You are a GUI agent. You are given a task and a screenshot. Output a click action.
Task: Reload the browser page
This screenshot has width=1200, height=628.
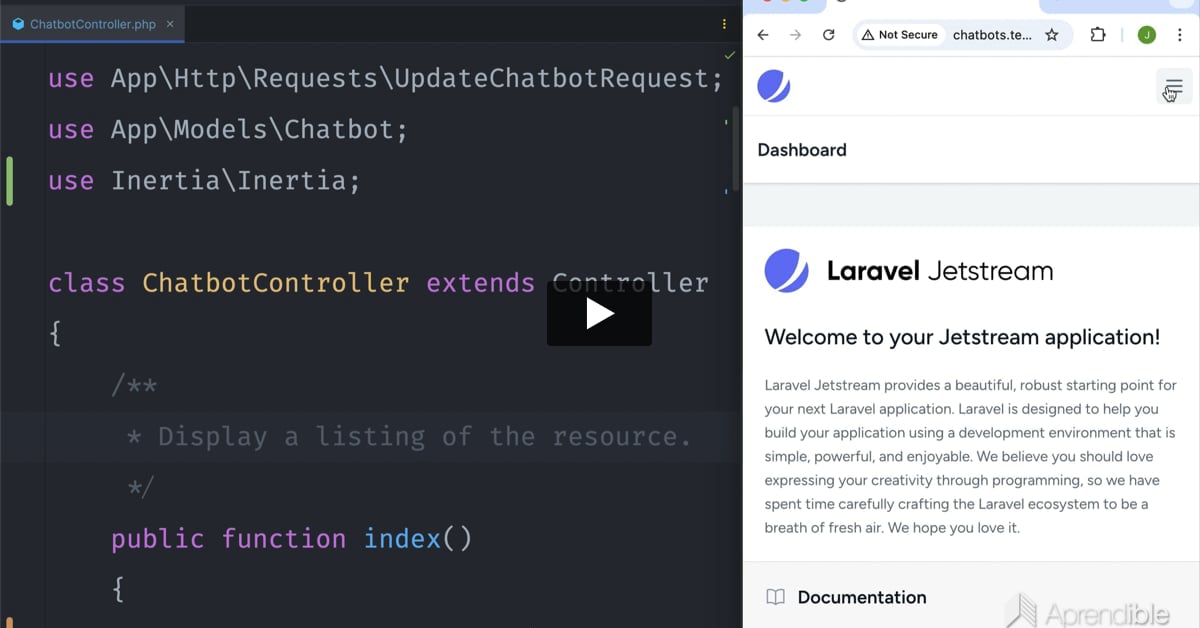coord(828,35)
